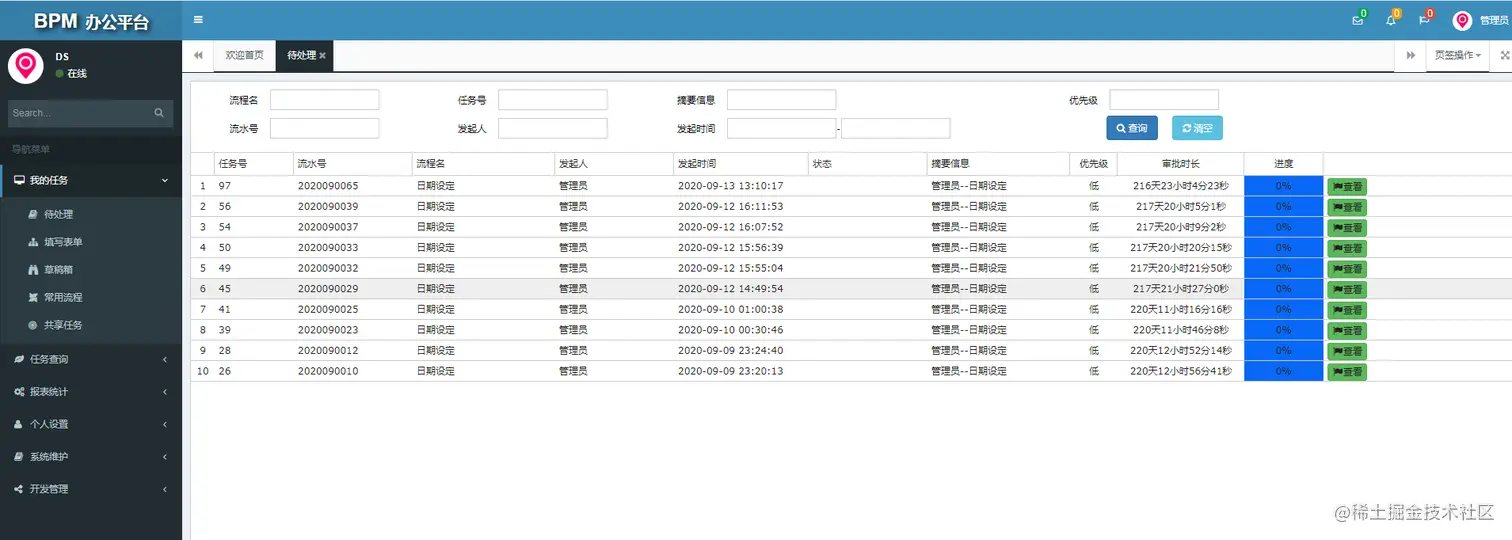
Task: Click 查看 for task 28
Action: coord(1347,351)
